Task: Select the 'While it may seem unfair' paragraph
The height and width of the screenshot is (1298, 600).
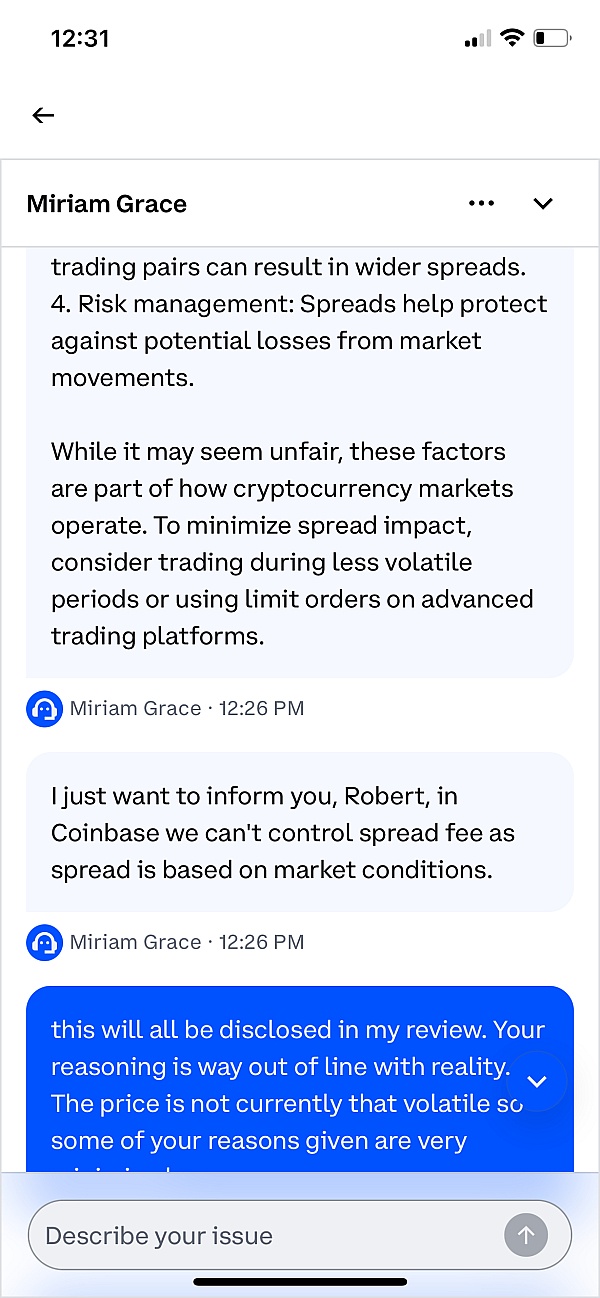Action: coord(292,543)
